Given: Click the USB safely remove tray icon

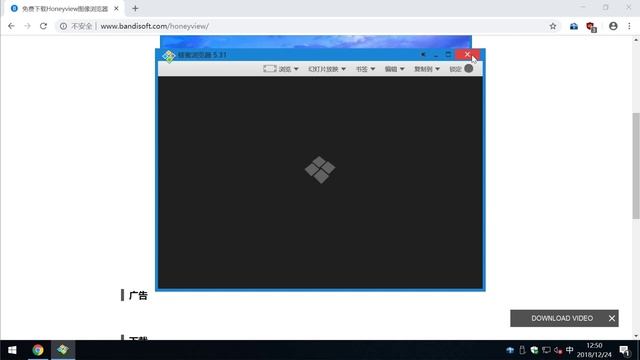Looking at the screenshot, I should coord(522,350).
